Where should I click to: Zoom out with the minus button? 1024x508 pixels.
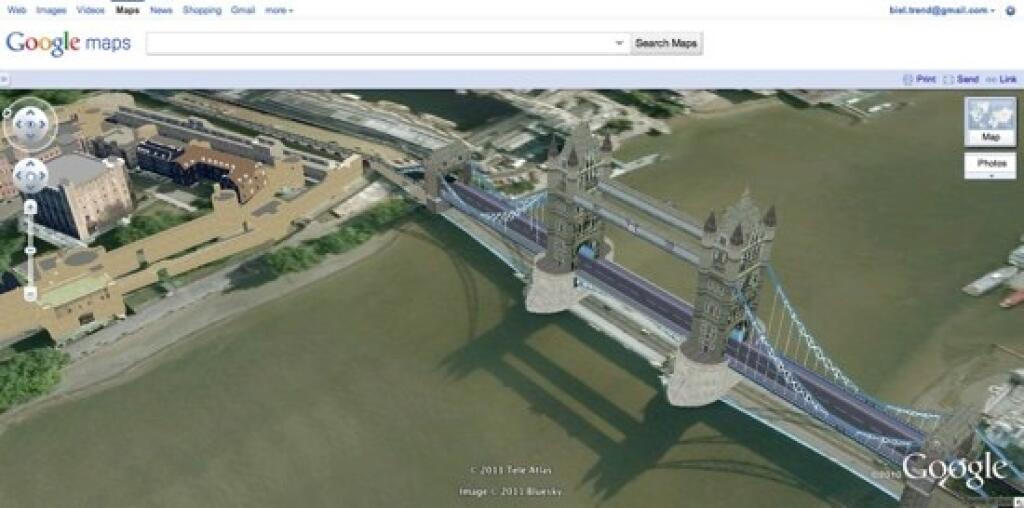click(31, 294)
